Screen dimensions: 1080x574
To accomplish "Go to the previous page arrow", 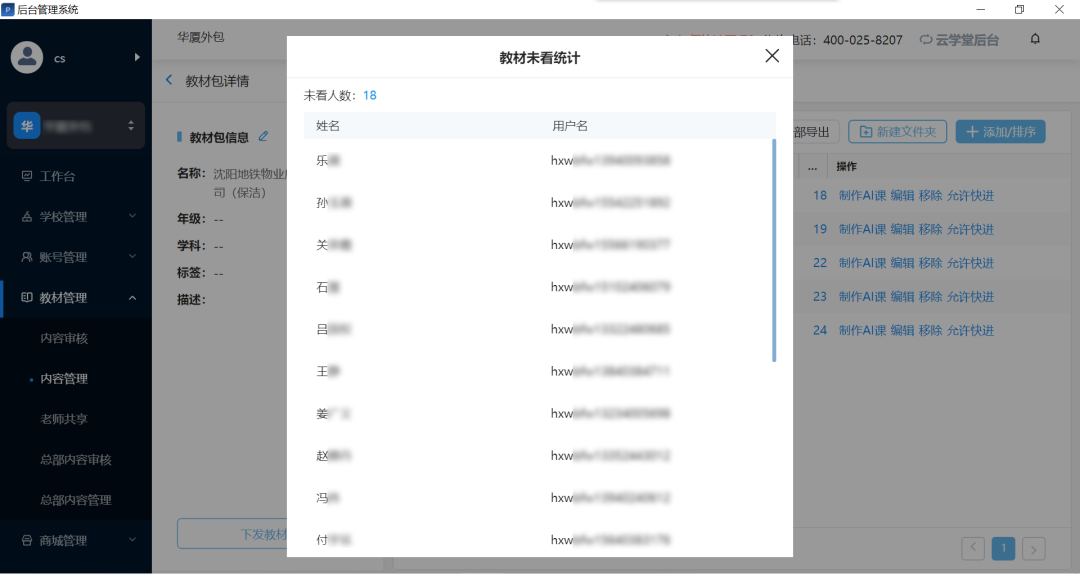I will coord(973,549).
